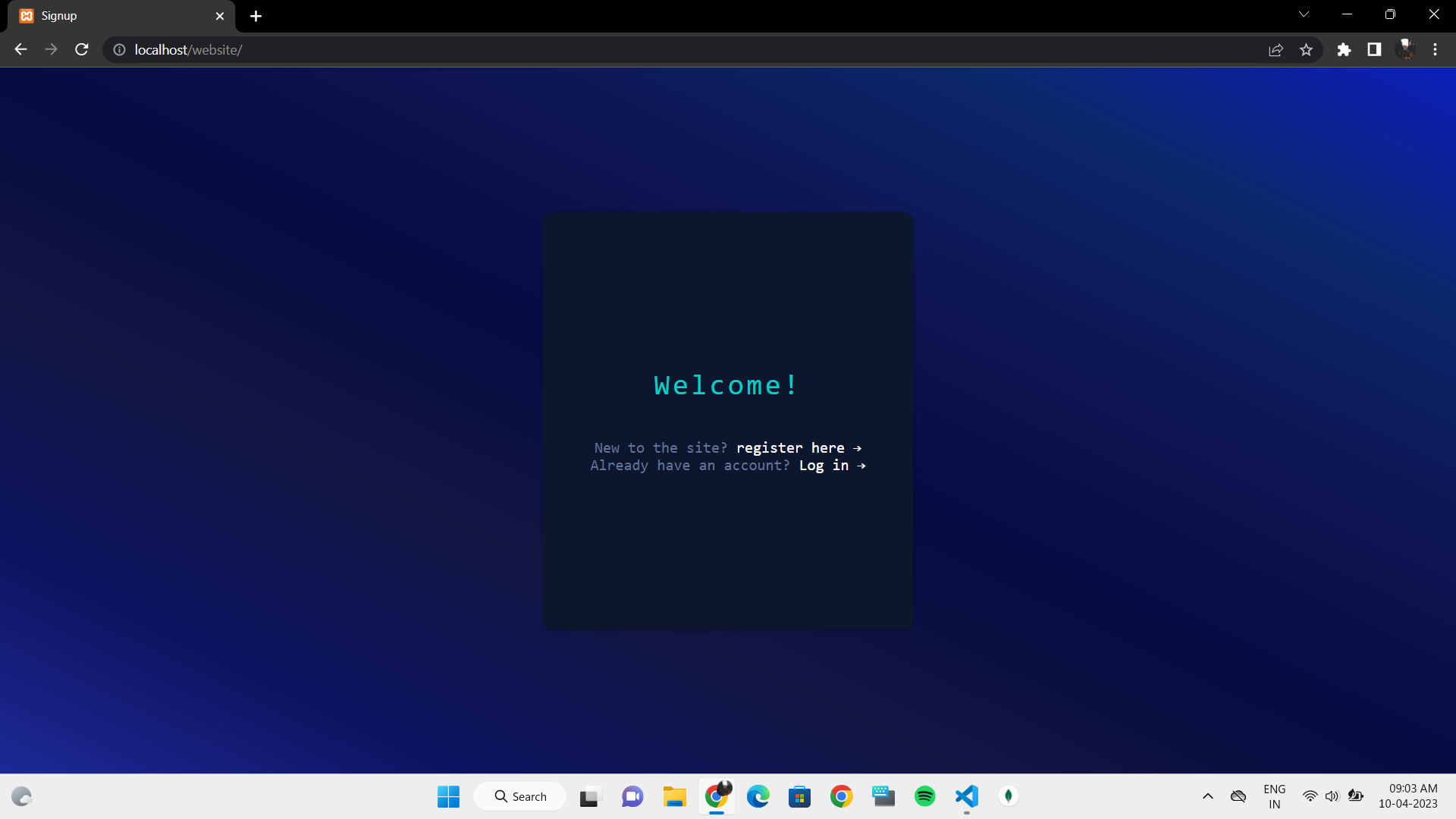The height and width of the screenshot is (819, 1456).
Task: Expand the tab search chevron
Action: 1304,14
